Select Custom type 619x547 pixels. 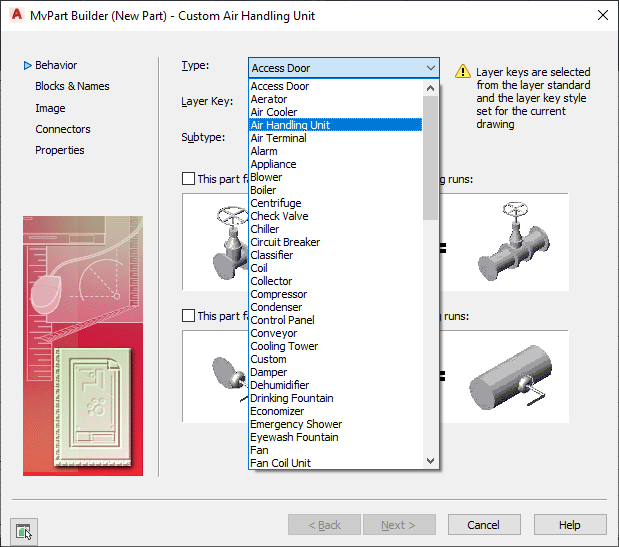[x=336, y=359]
